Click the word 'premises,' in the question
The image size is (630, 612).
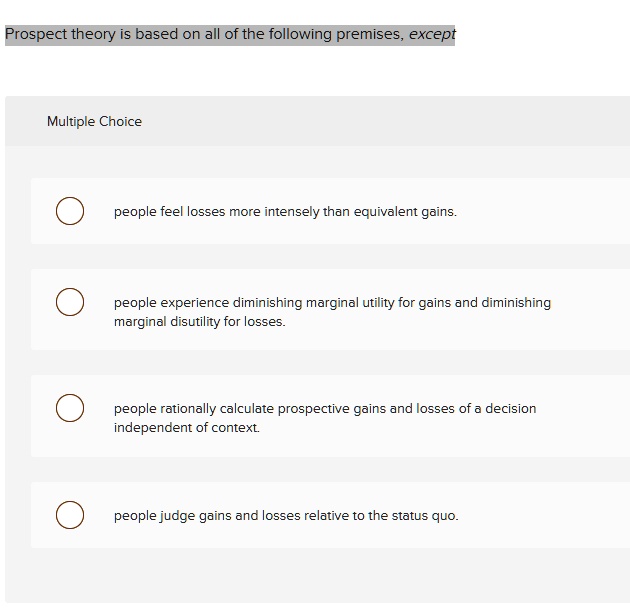370,35
